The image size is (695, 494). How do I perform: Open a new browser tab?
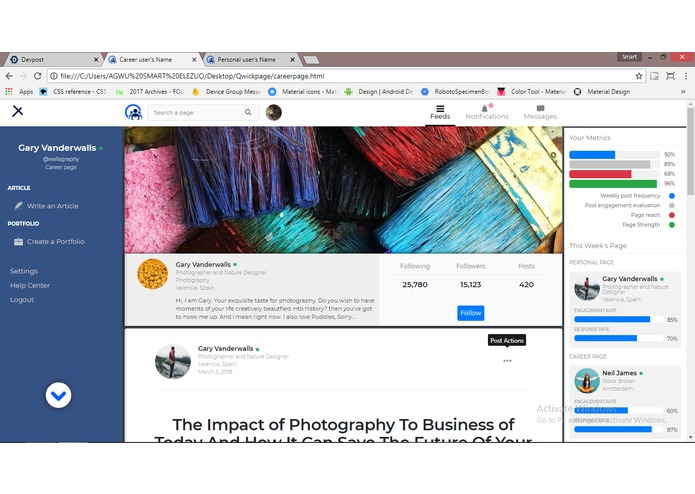311,59
